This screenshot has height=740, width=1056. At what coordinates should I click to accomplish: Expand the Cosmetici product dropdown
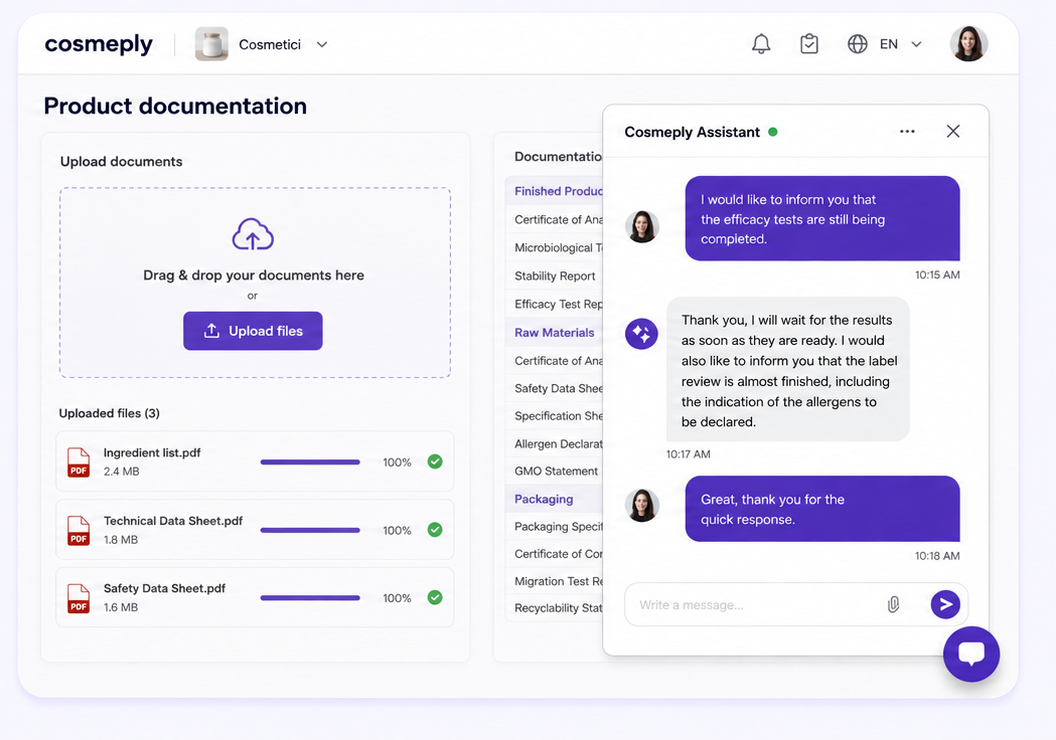322,44
